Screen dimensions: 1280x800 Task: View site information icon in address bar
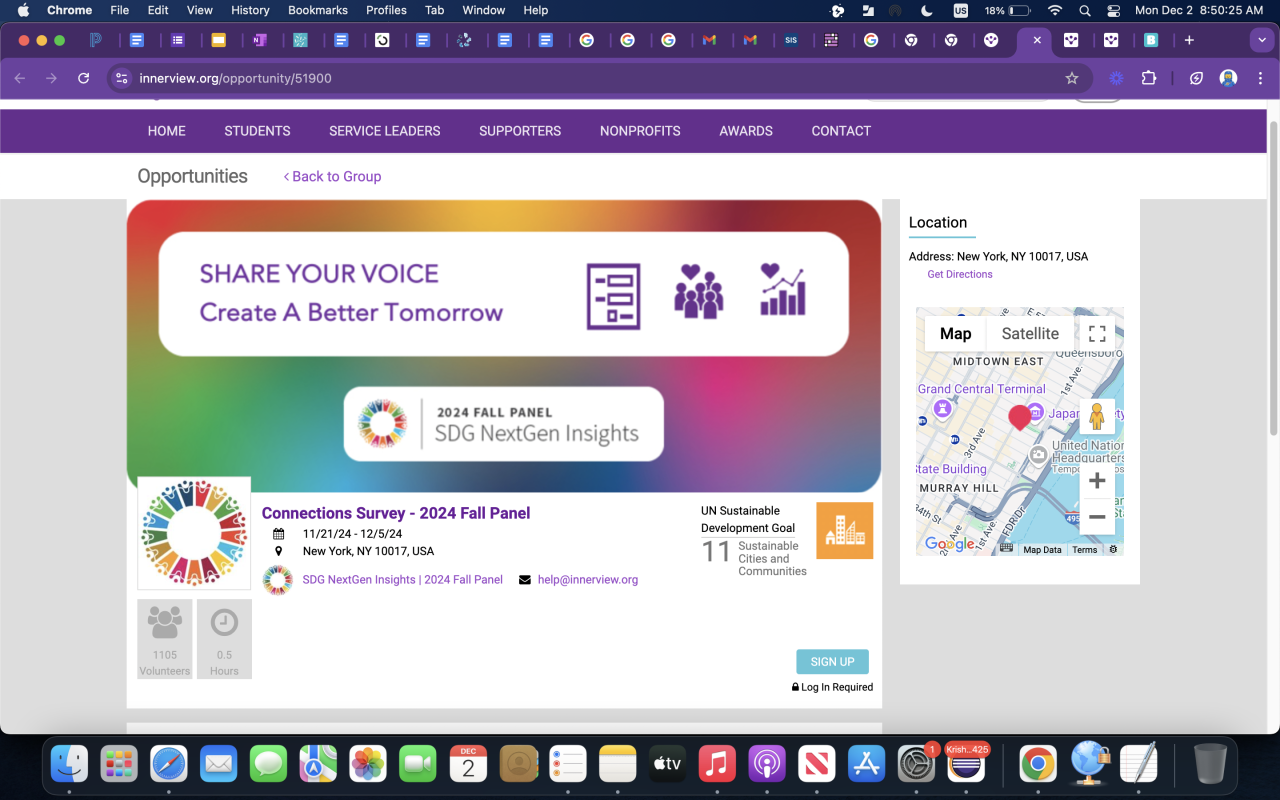pyautogui.click(x=122, y=78)
